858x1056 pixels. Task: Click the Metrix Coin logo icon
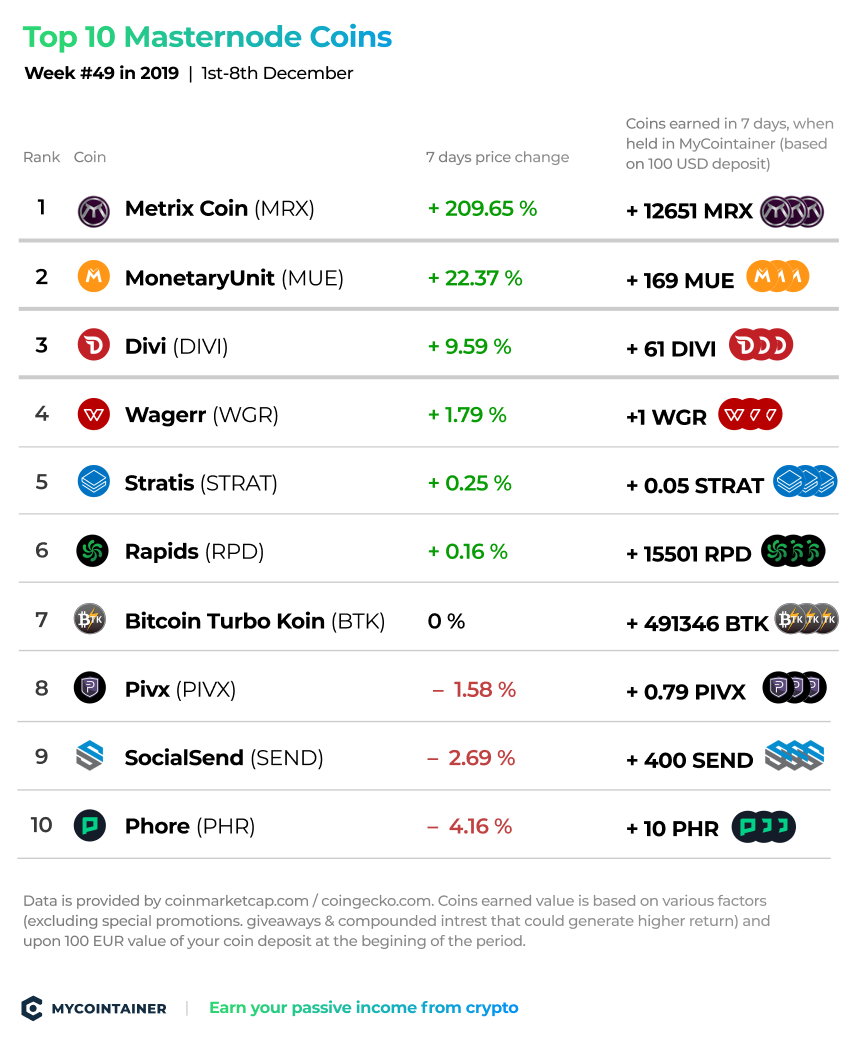(94, 211)
